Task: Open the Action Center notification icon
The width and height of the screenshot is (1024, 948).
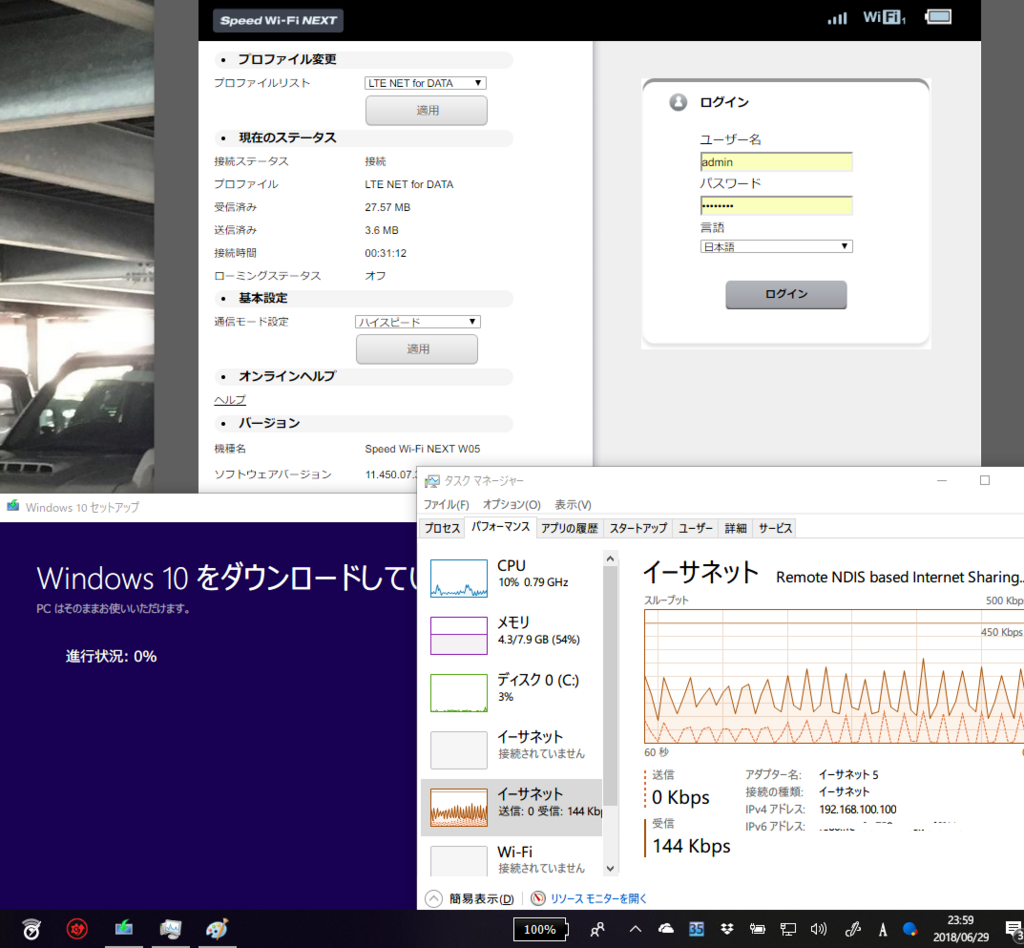Action: pyautogui.click(x=1012, y=929)
